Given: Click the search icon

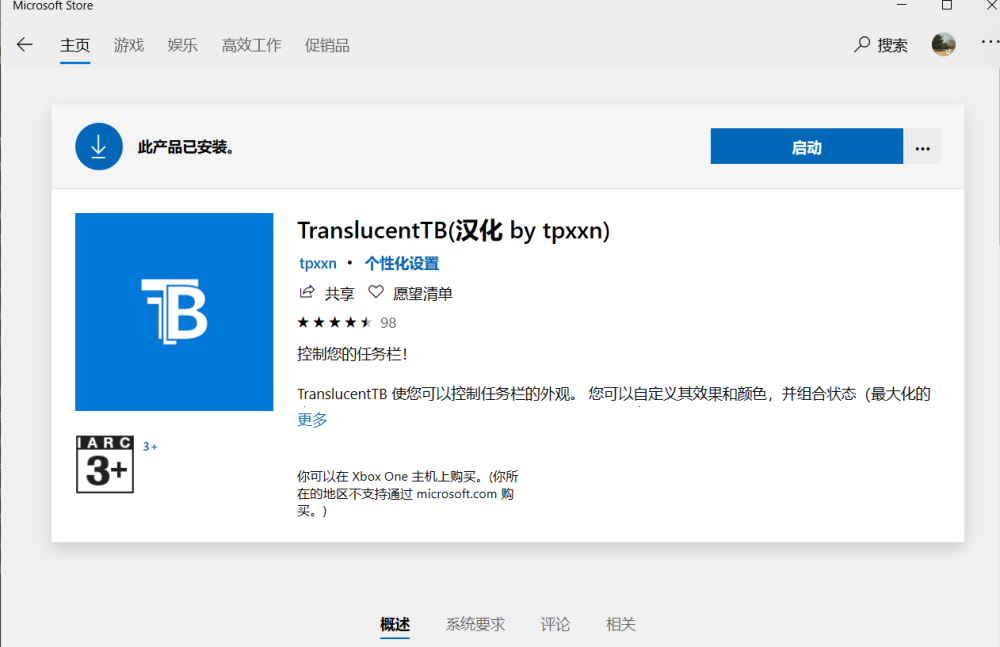Looking at the screenshot, I should [860, 45].
